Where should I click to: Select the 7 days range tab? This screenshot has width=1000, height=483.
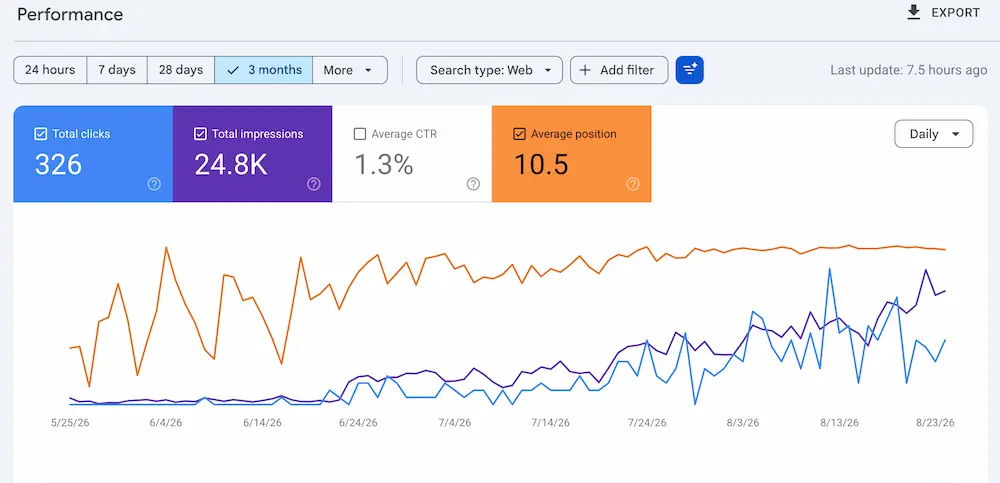click(117, 70)
